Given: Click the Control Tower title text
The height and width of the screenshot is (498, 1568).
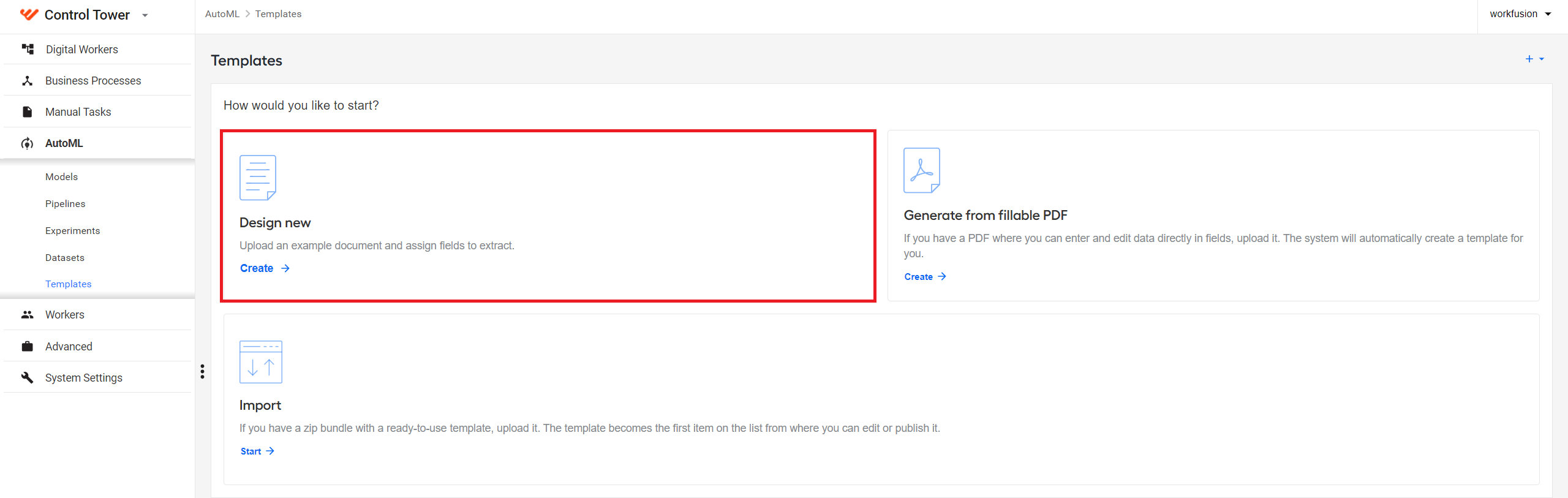Looking at the screenshot, I should (87, 15).
